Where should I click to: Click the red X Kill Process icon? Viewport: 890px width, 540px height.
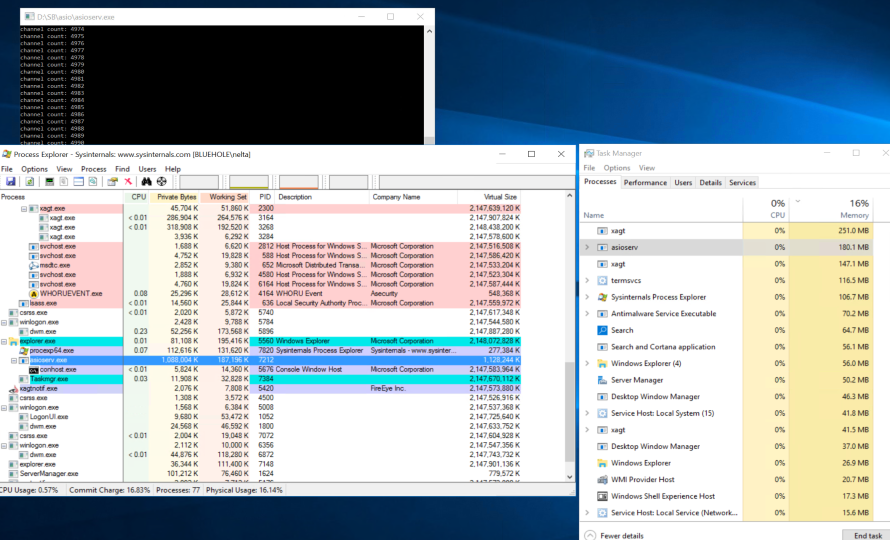[128, 182]
